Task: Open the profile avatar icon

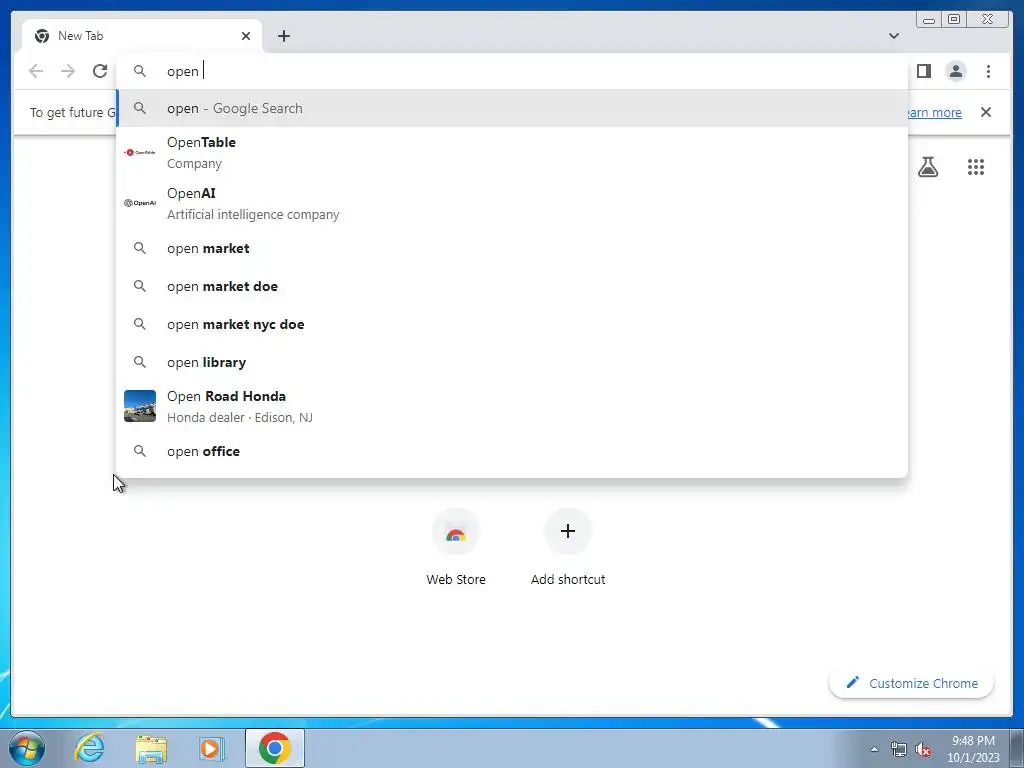Action: point(955,71)
